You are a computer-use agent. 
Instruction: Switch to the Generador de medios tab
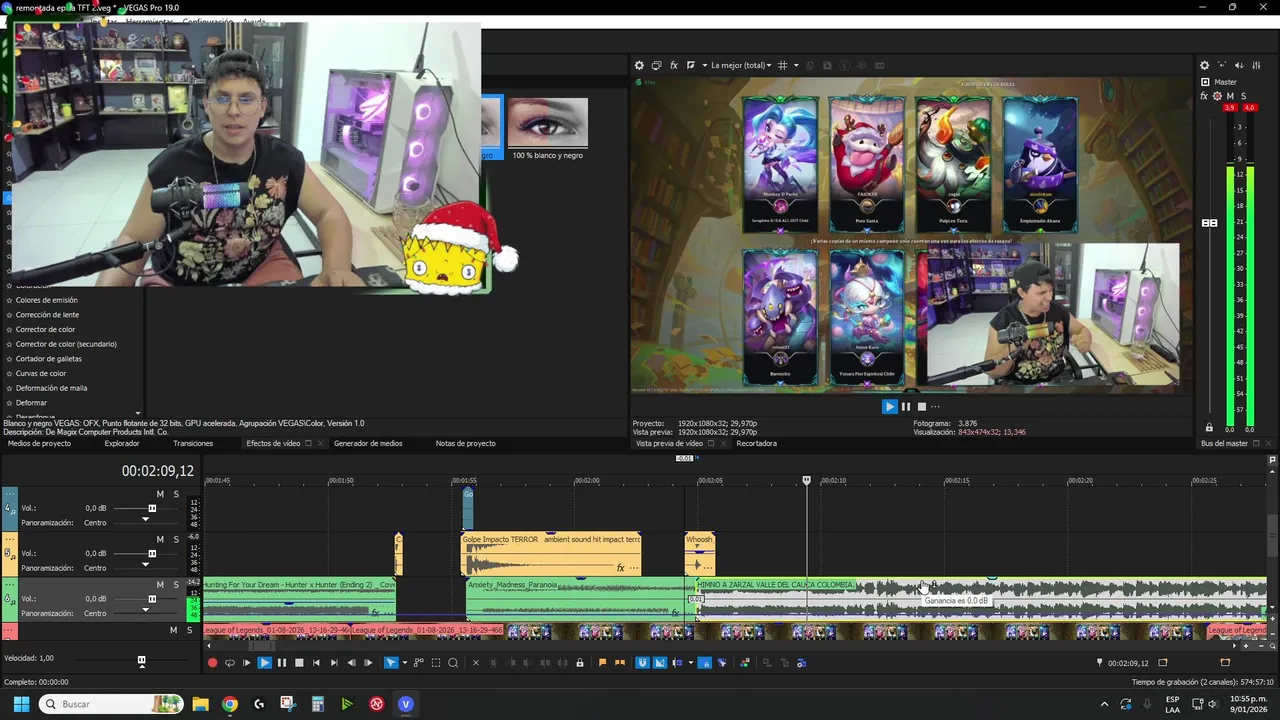368,443
